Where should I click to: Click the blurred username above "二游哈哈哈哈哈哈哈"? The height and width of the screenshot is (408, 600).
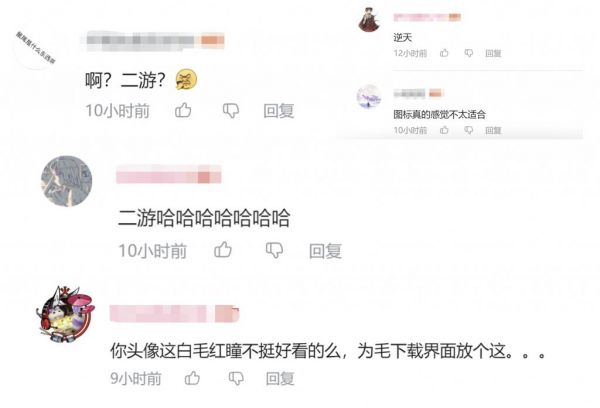pyautogui.click(x=169, y=174)
